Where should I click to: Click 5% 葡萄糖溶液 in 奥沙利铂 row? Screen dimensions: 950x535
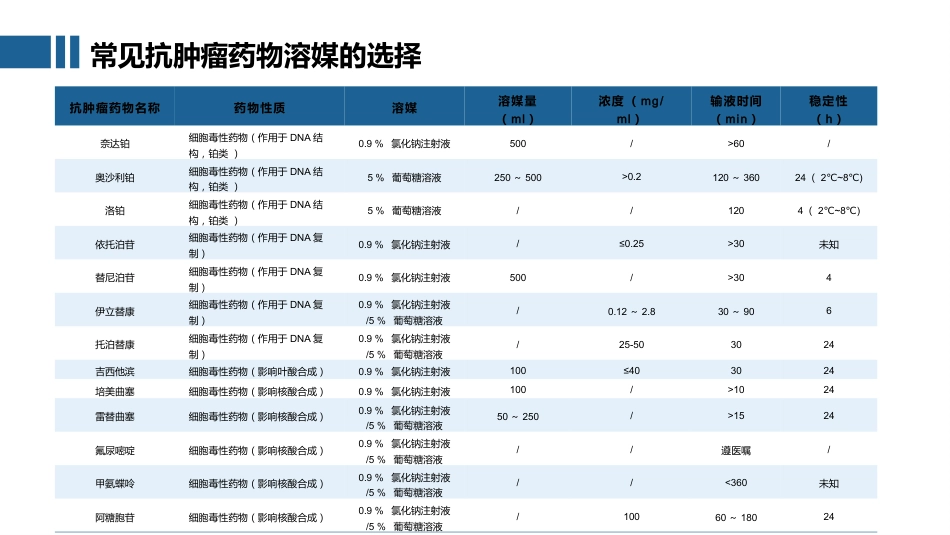(x=404, y=178)
